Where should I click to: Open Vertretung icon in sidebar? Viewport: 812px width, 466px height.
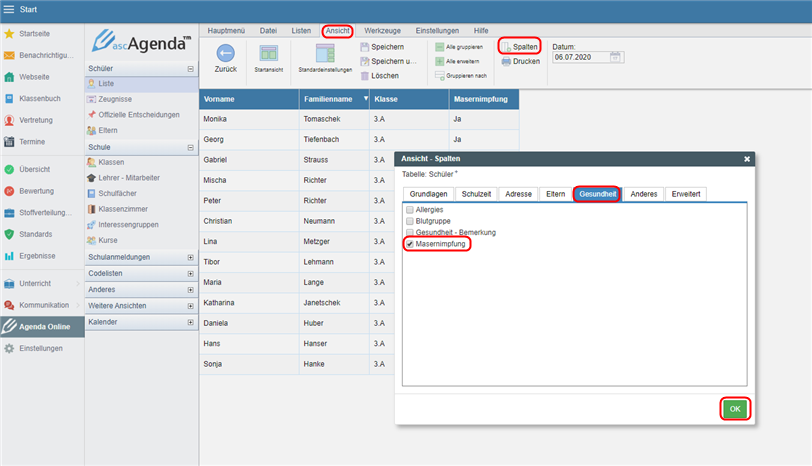9,120
